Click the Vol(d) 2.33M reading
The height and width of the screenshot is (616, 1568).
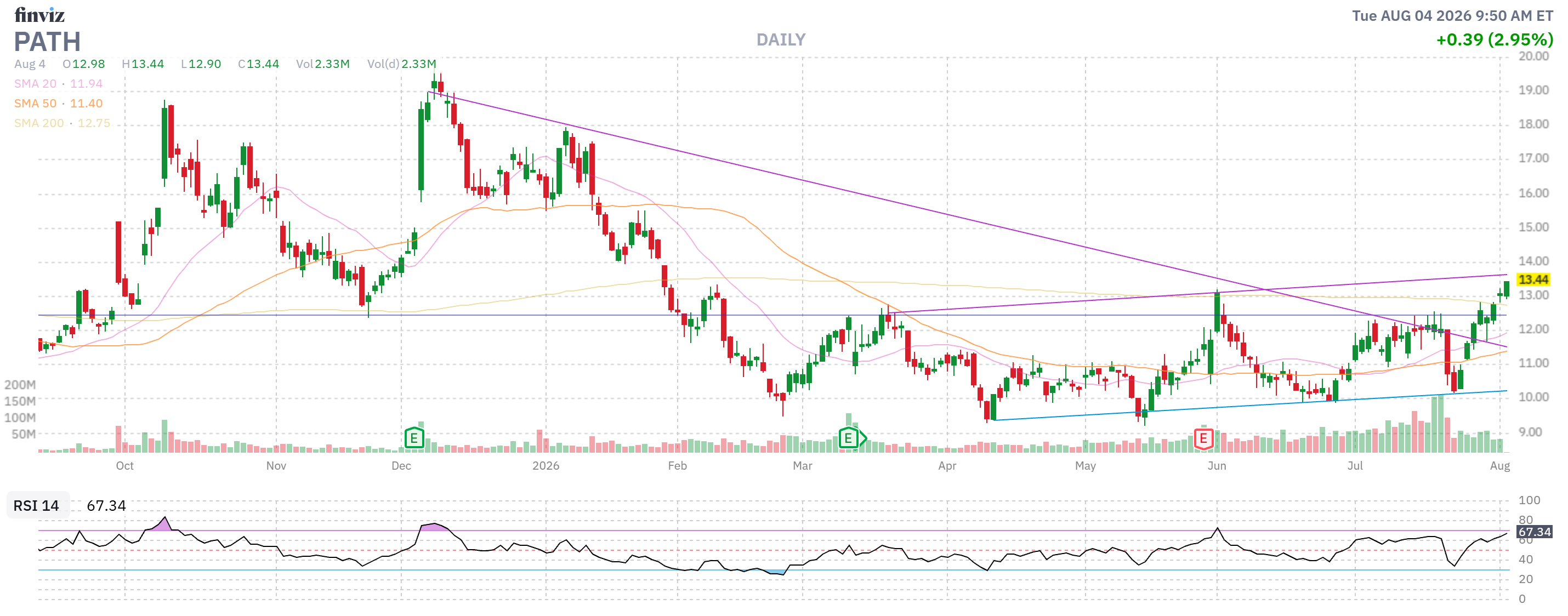402,64
